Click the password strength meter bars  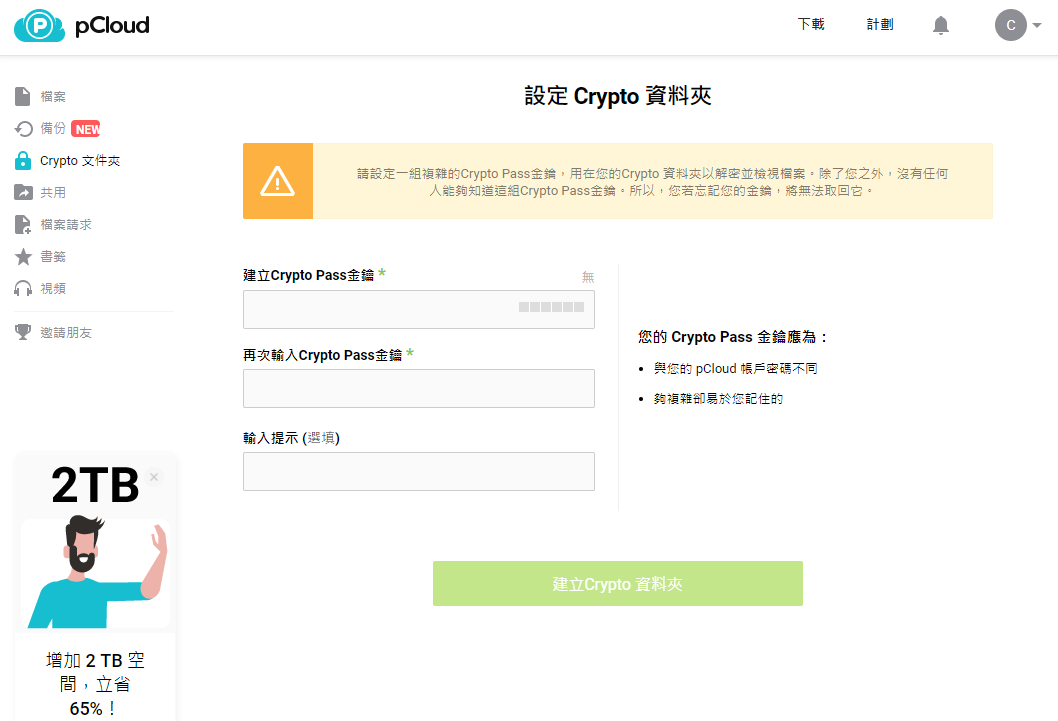pos(551,308)
